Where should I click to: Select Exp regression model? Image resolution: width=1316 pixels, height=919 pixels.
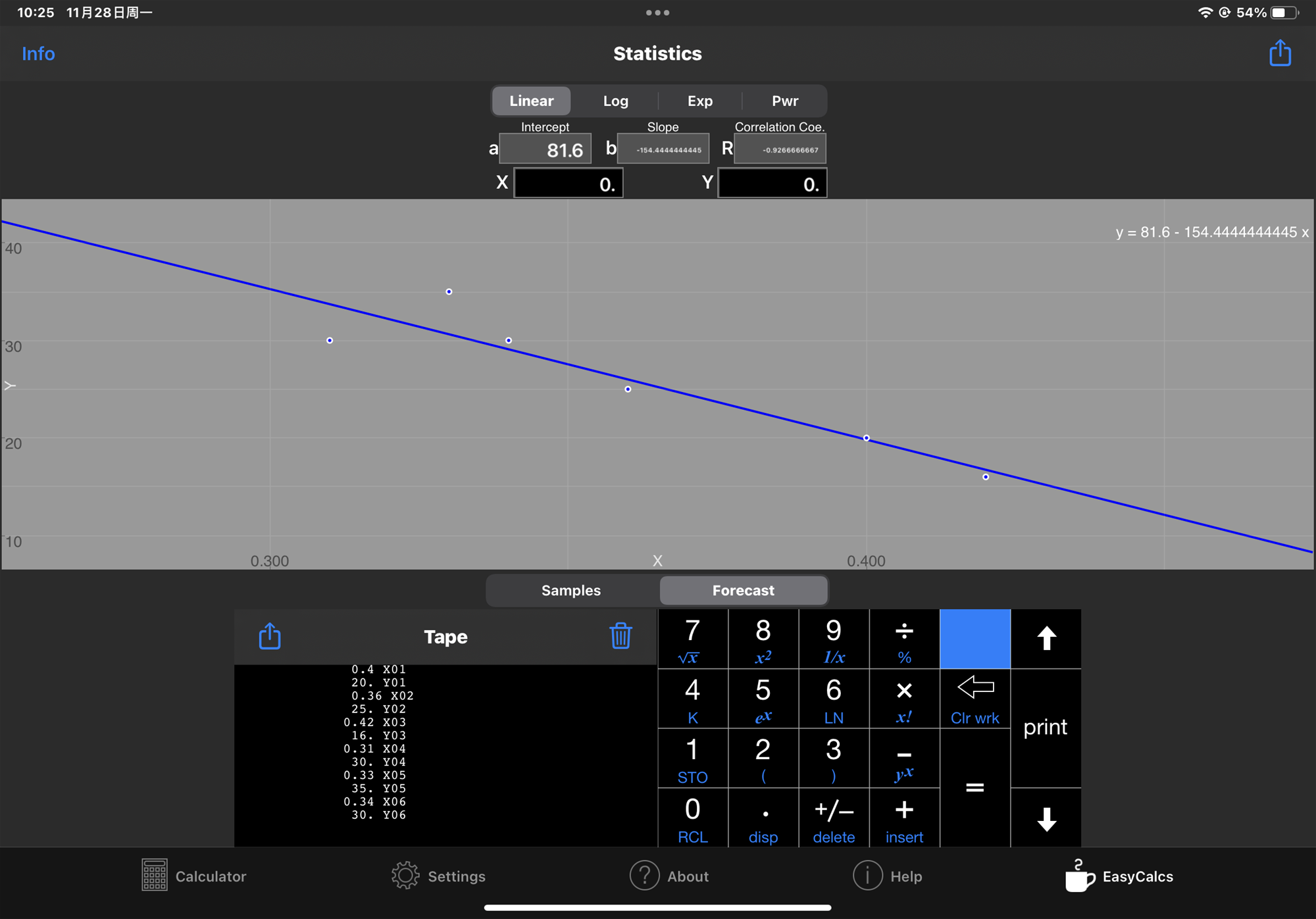pyautogui.click(x=699, y=101)
